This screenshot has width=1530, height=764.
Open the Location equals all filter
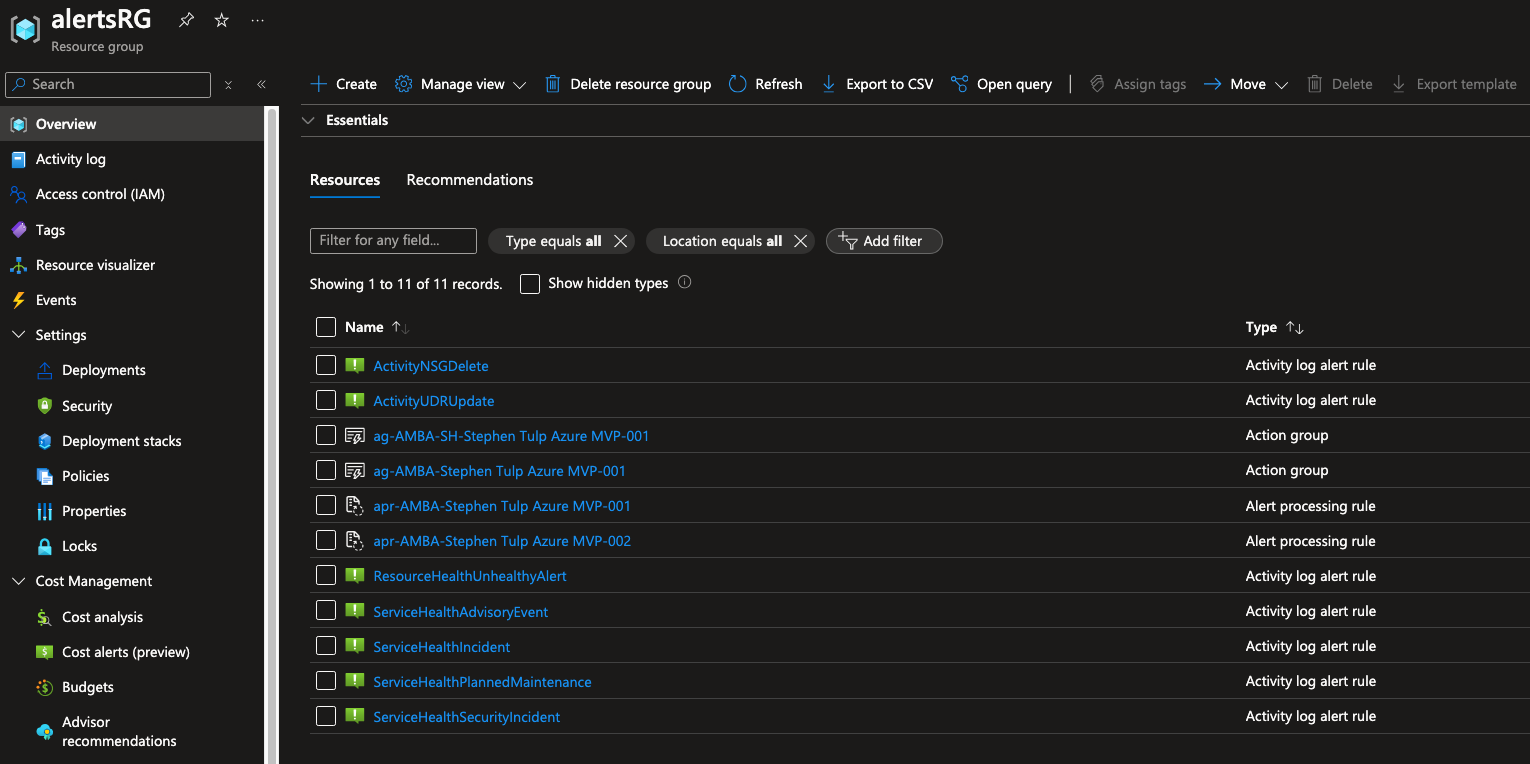(x=722, y=241)
